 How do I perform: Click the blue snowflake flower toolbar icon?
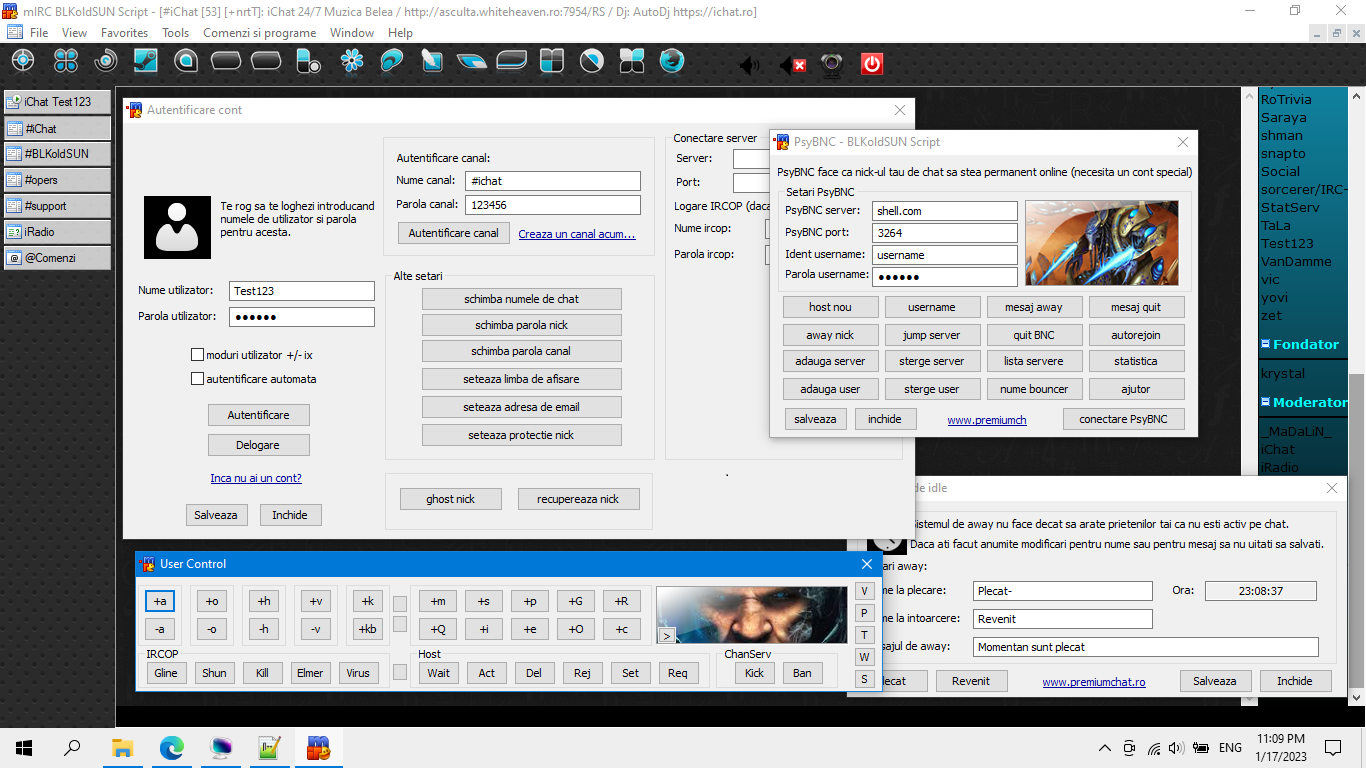pyautogui.click(x=352, y=62)
